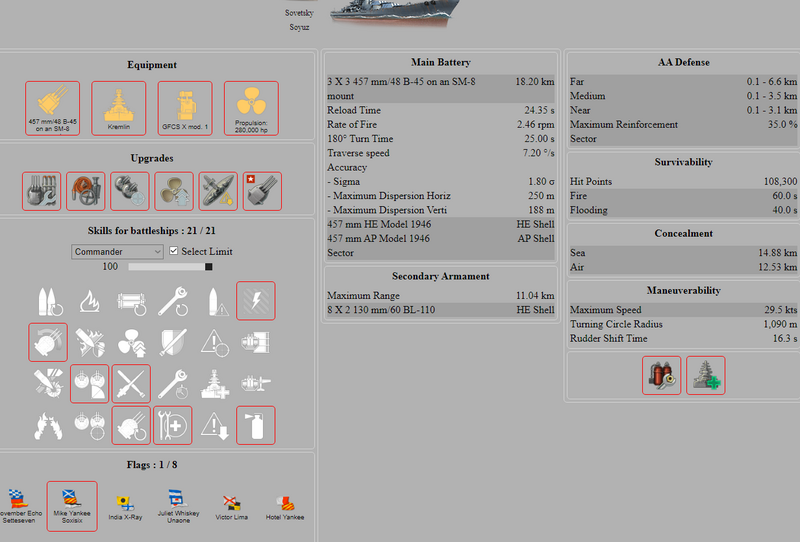
Task: Click the 457 mm HE Model 1946 row
Action: pyautogui.click(x=441, y=226)
